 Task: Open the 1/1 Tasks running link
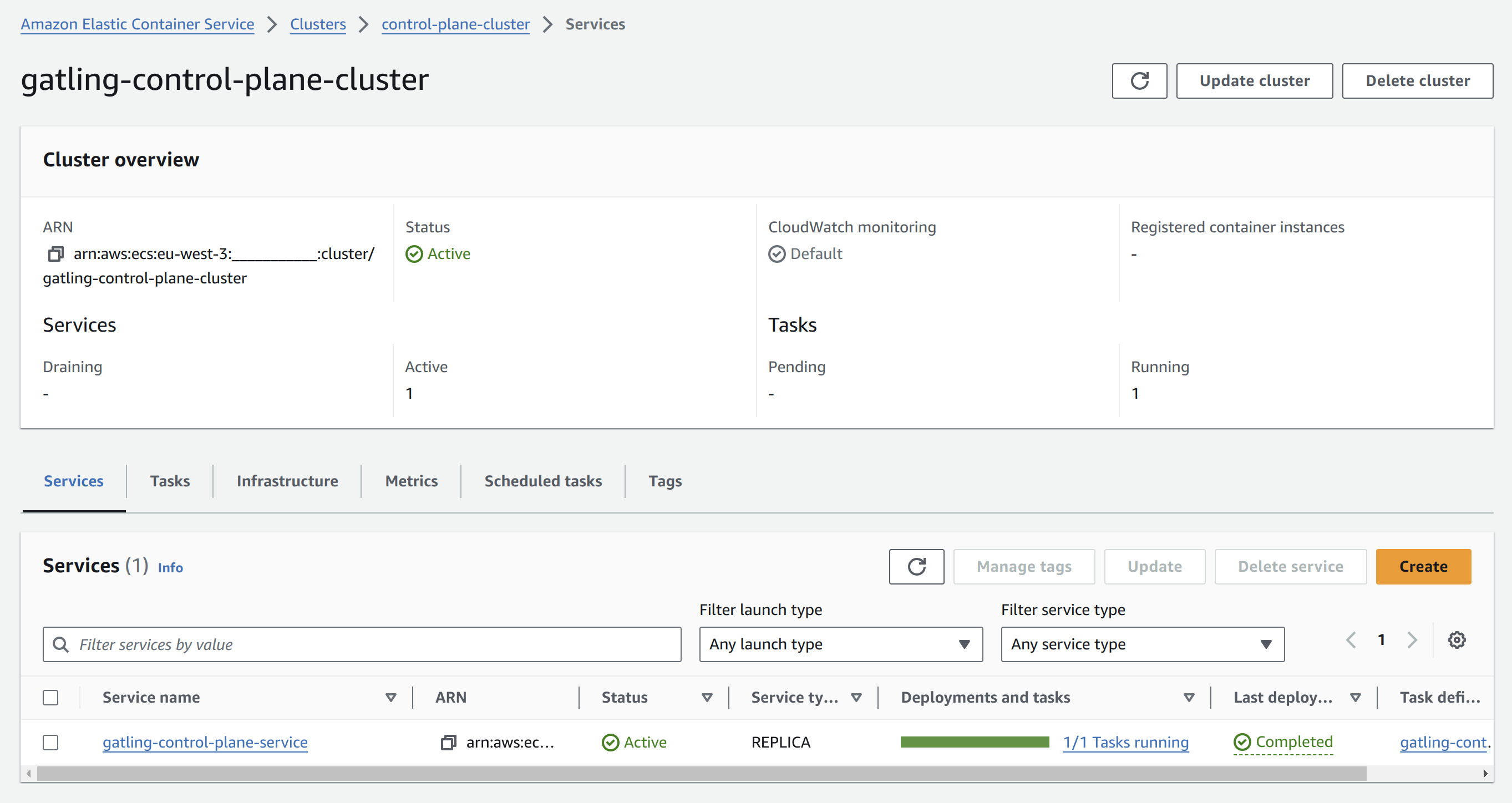tap(1126, 742)
